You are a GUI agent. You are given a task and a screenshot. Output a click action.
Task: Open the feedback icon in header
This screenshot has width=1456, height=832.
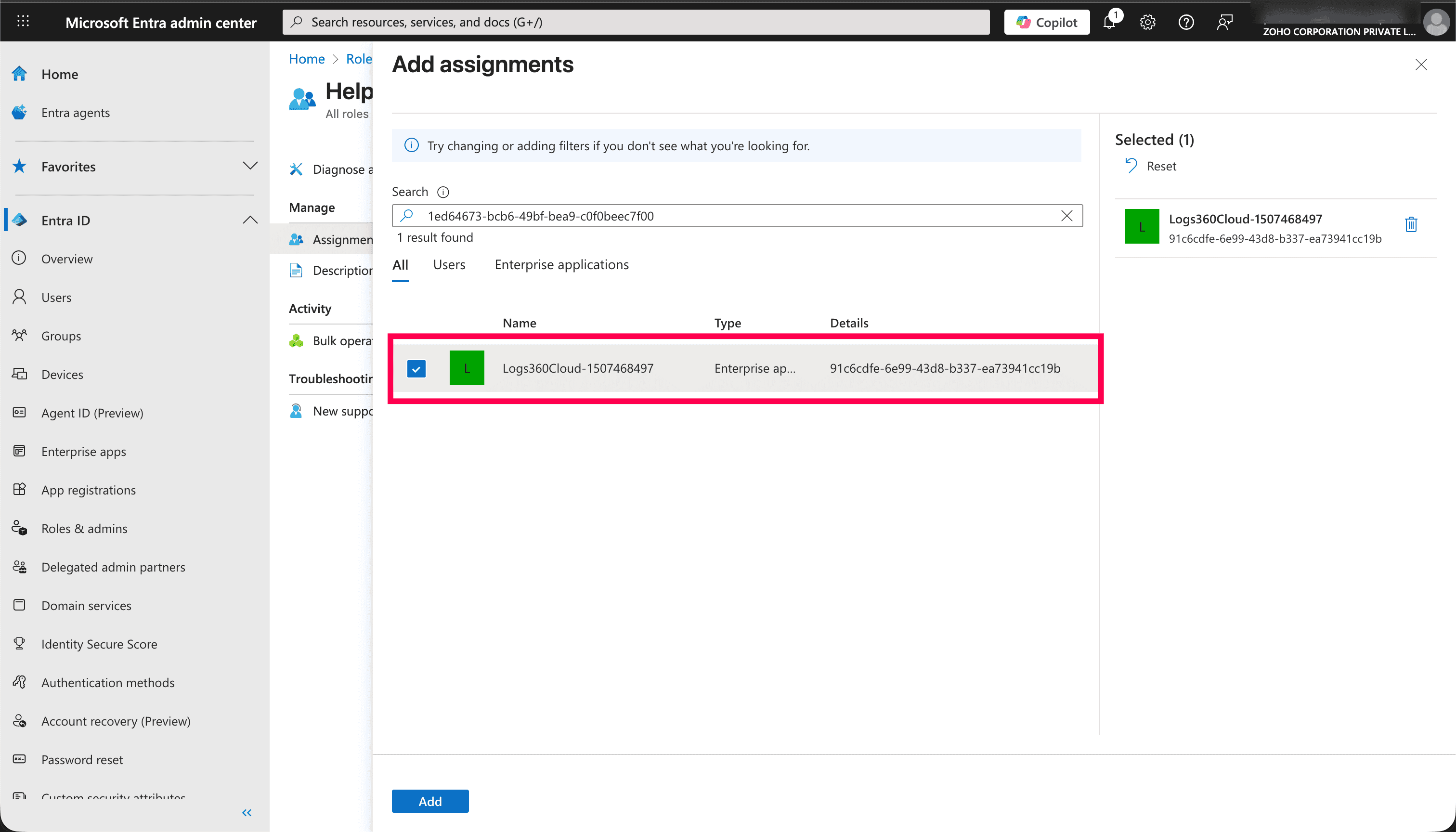pyautogui.click(x=1224, y=22)
